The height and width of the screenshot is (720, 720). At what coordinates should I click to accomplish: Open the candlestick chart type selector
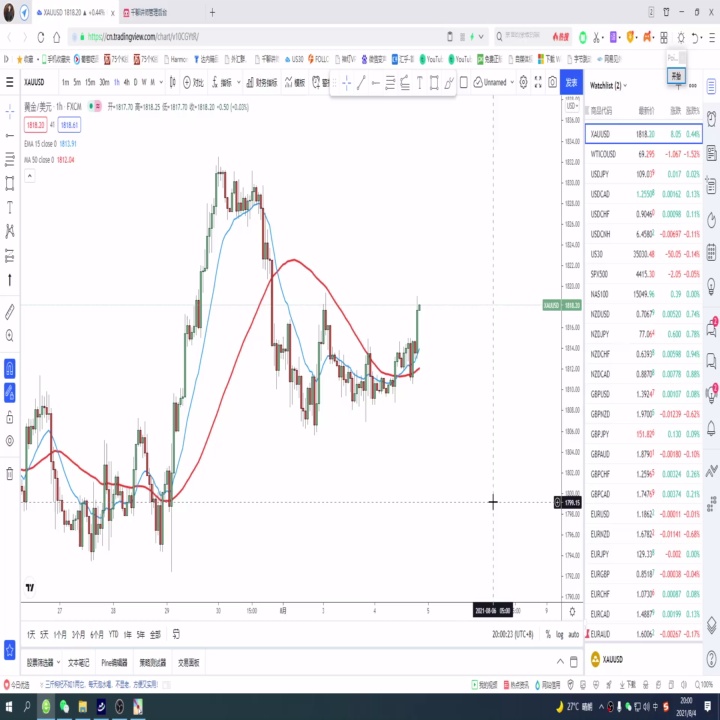coord(173,82)
